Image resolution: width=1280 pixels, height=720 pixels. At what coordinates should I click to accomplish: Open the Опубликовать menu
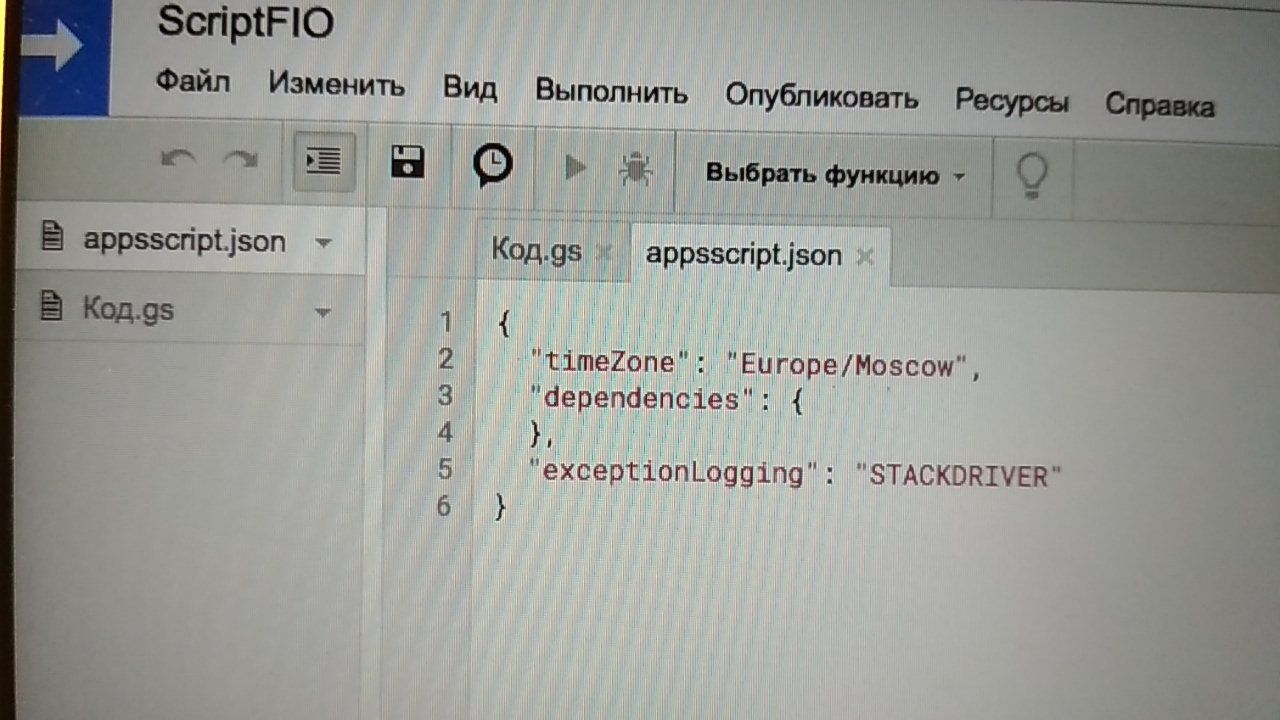click(x=821, y=96)
